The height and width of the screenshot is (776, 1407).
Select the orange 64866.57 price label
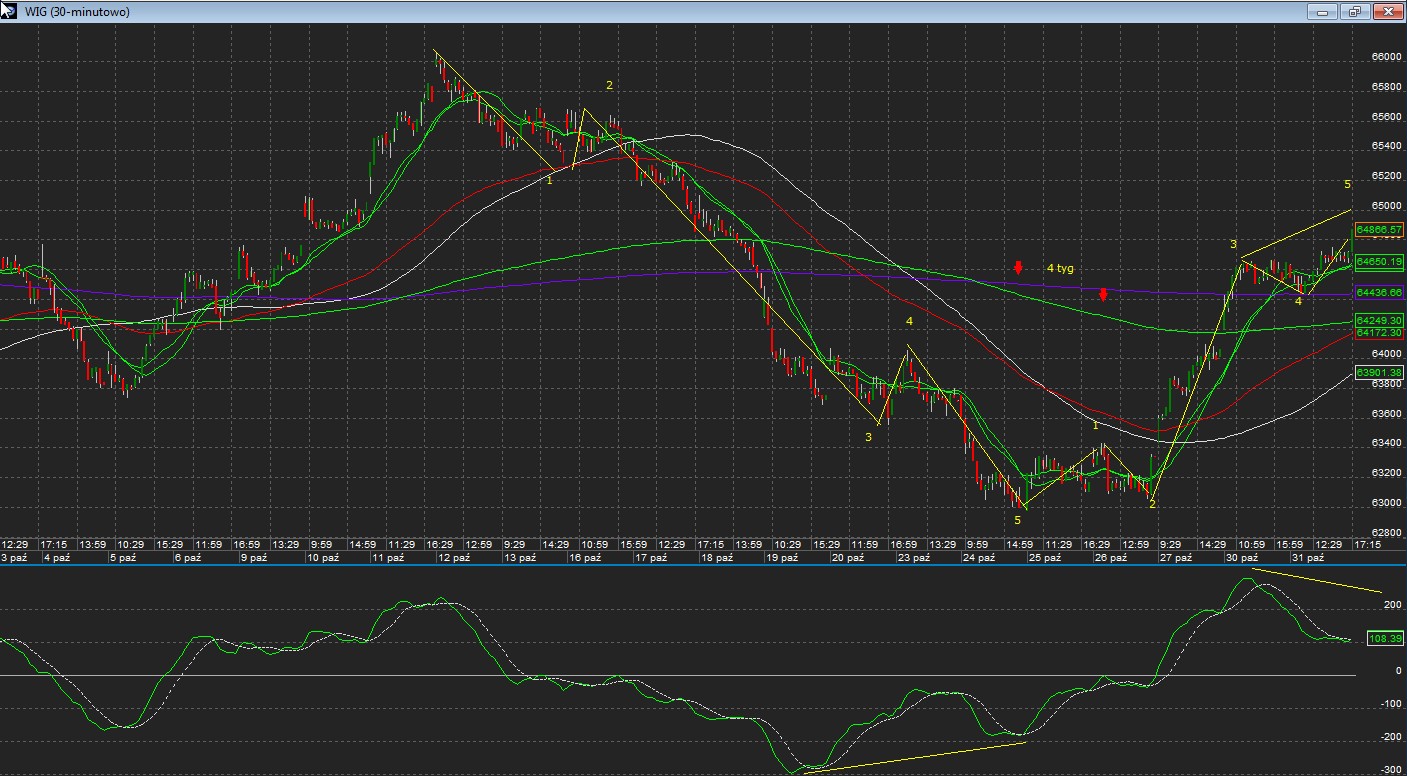(1380, 230)
